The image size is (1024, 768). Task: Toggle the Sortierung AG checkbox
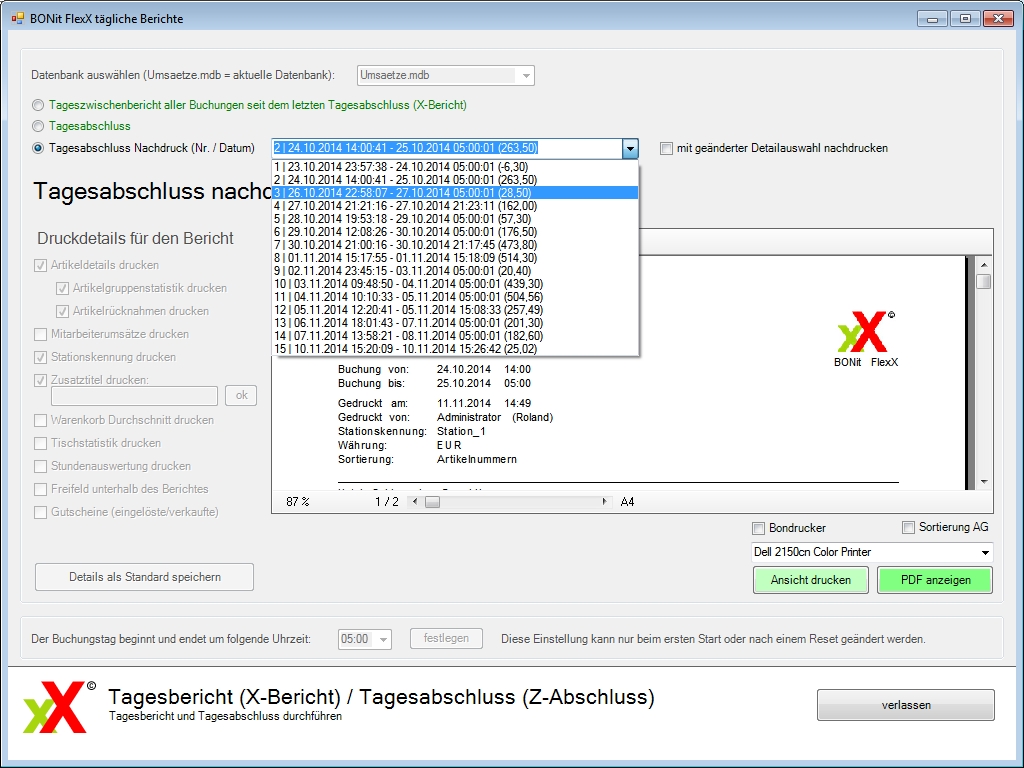908,528
